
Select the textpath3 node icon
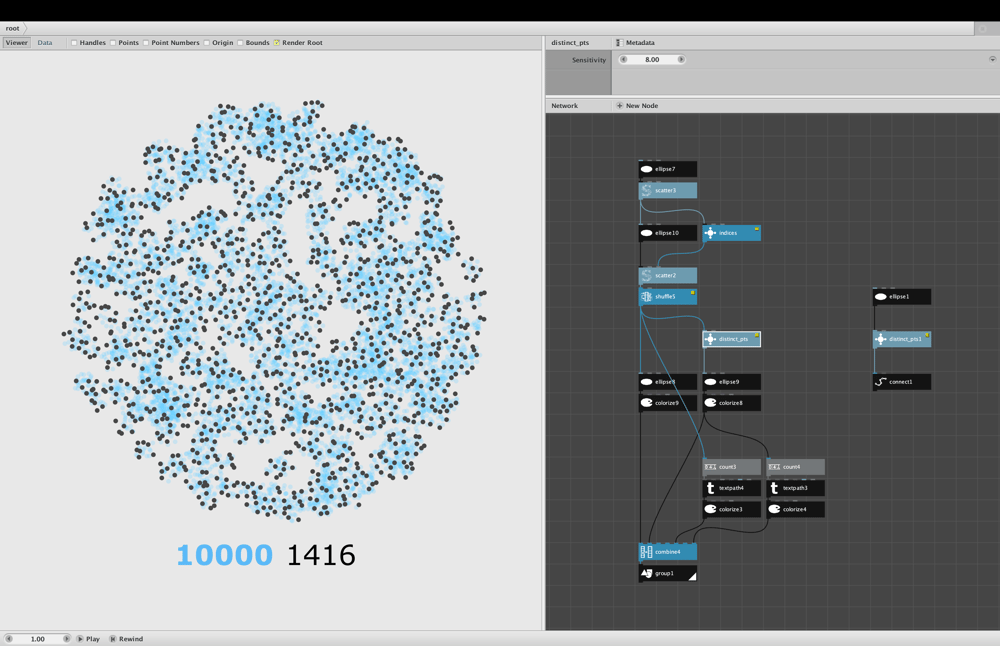[774, 488]
